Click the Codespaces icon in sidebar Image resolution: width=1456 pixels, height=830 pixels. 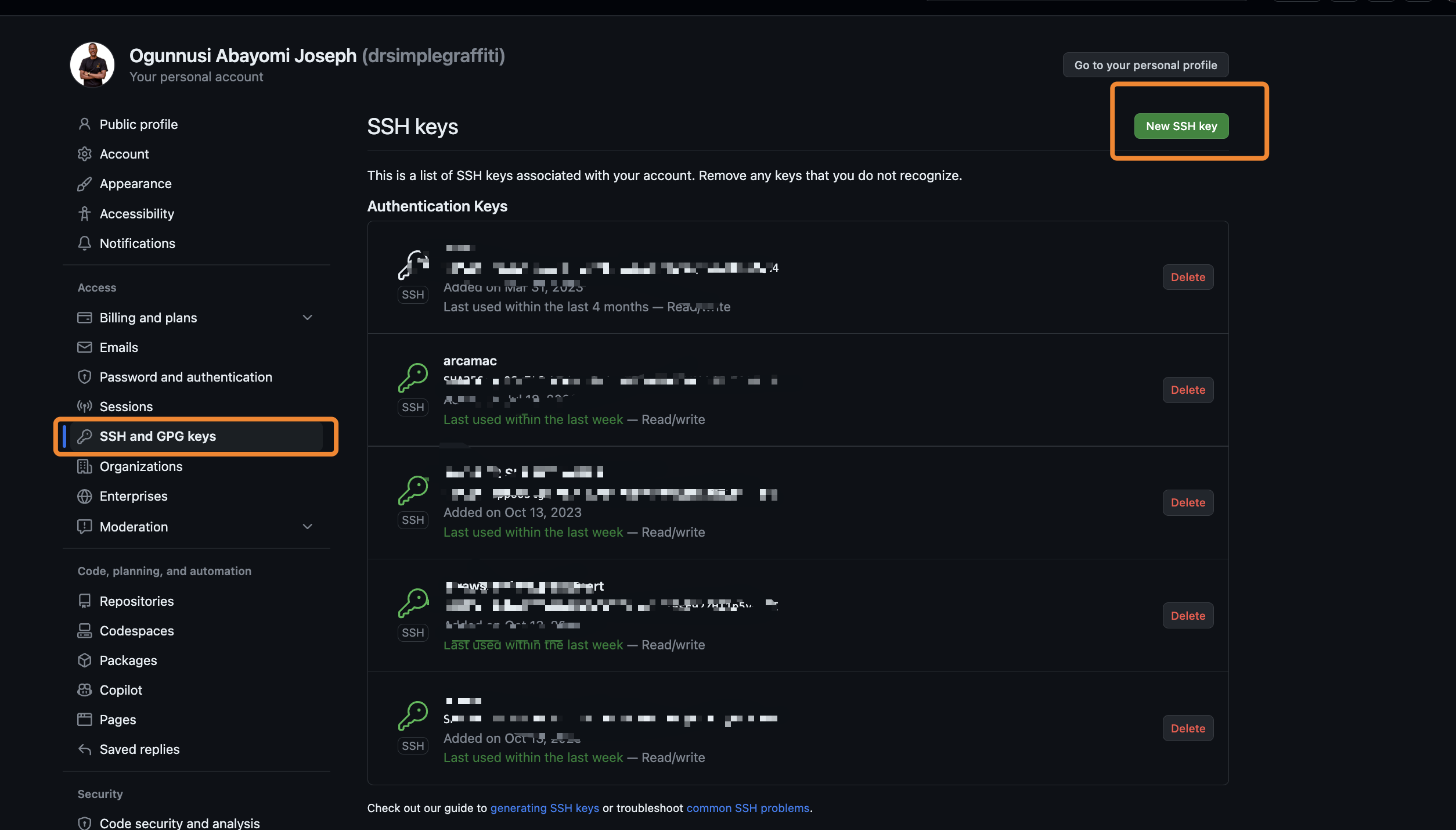tap(85, 631)
